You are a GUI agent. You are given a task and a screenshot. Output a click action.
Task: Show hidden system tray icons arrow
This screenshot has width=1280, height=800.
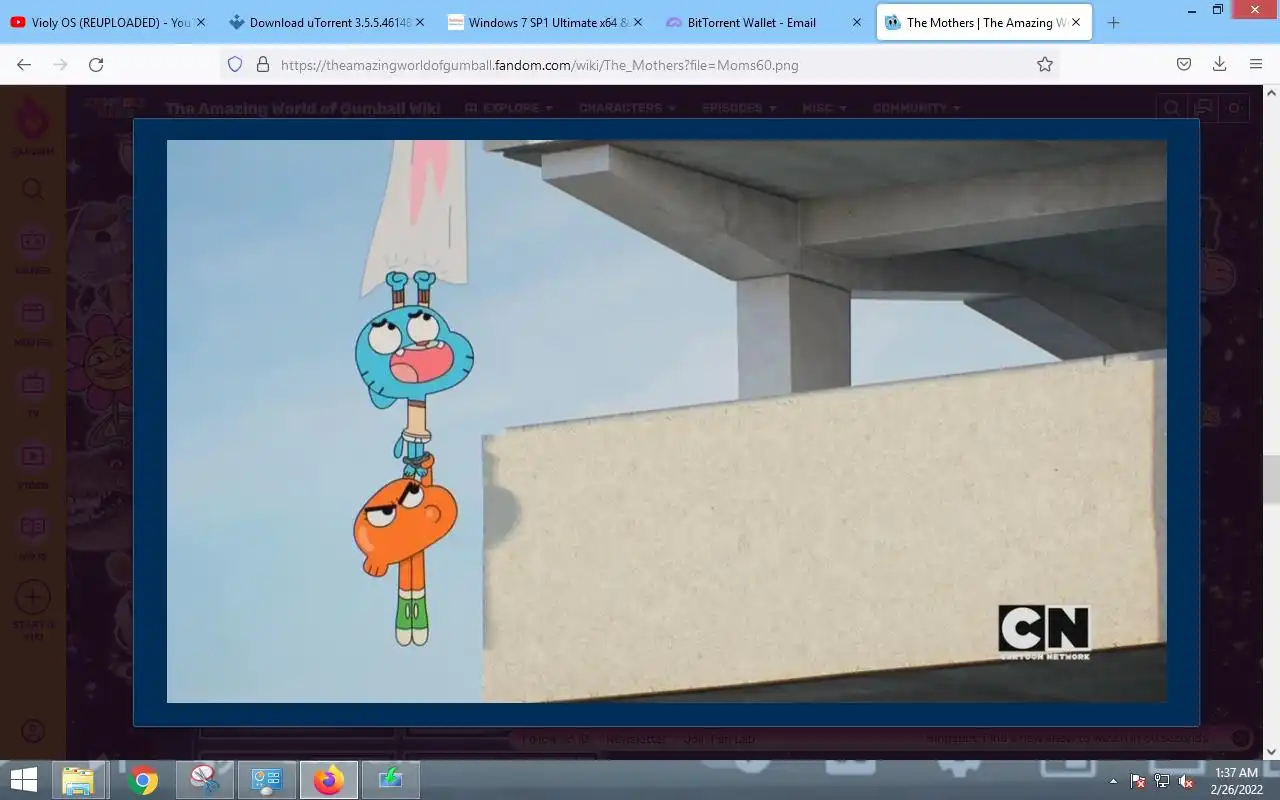[x=1114, y=781]
